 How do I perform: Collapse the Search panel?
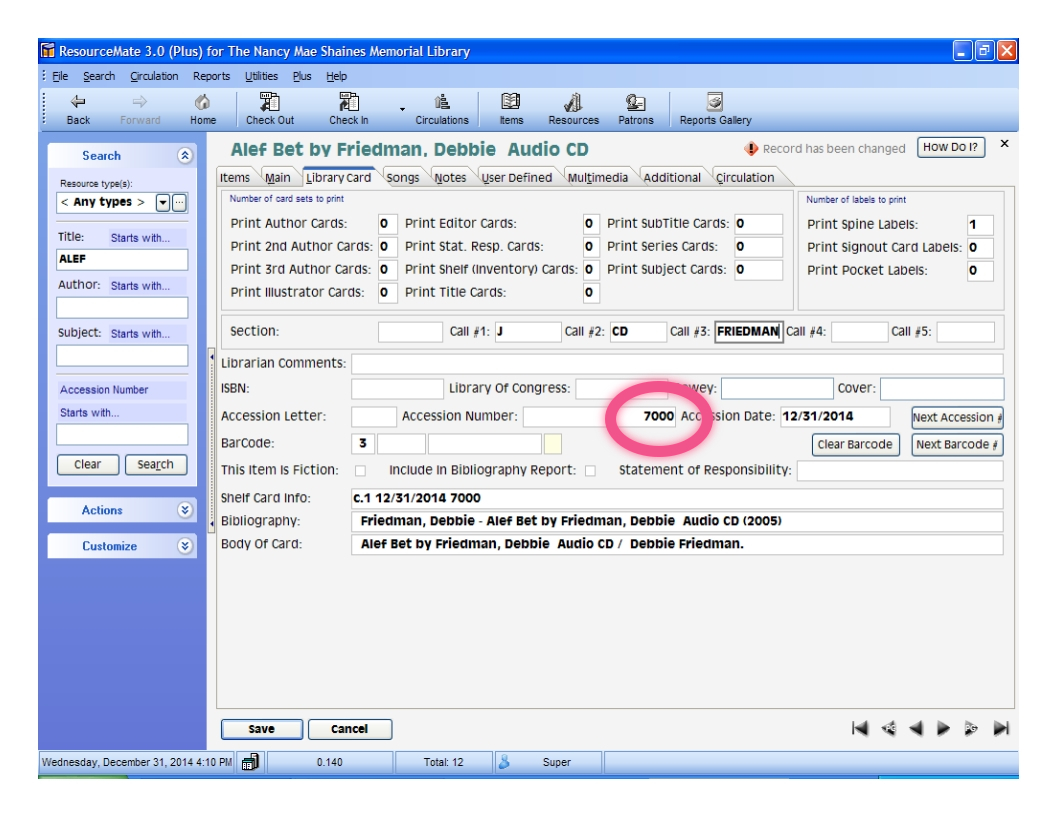[183, 156]
